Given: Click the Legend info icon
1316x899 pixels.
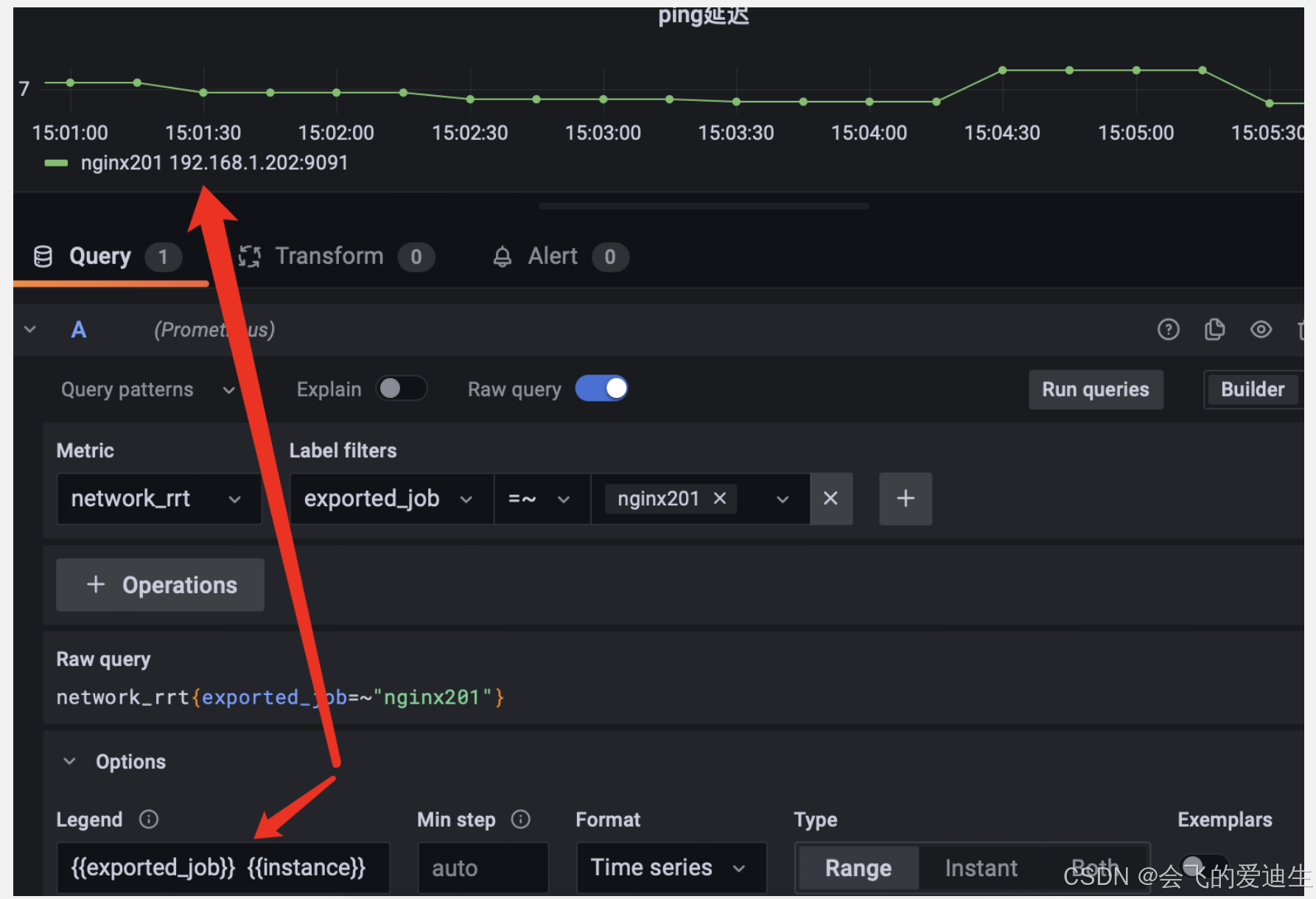Looking at the screenshot, I should [149, 819].
